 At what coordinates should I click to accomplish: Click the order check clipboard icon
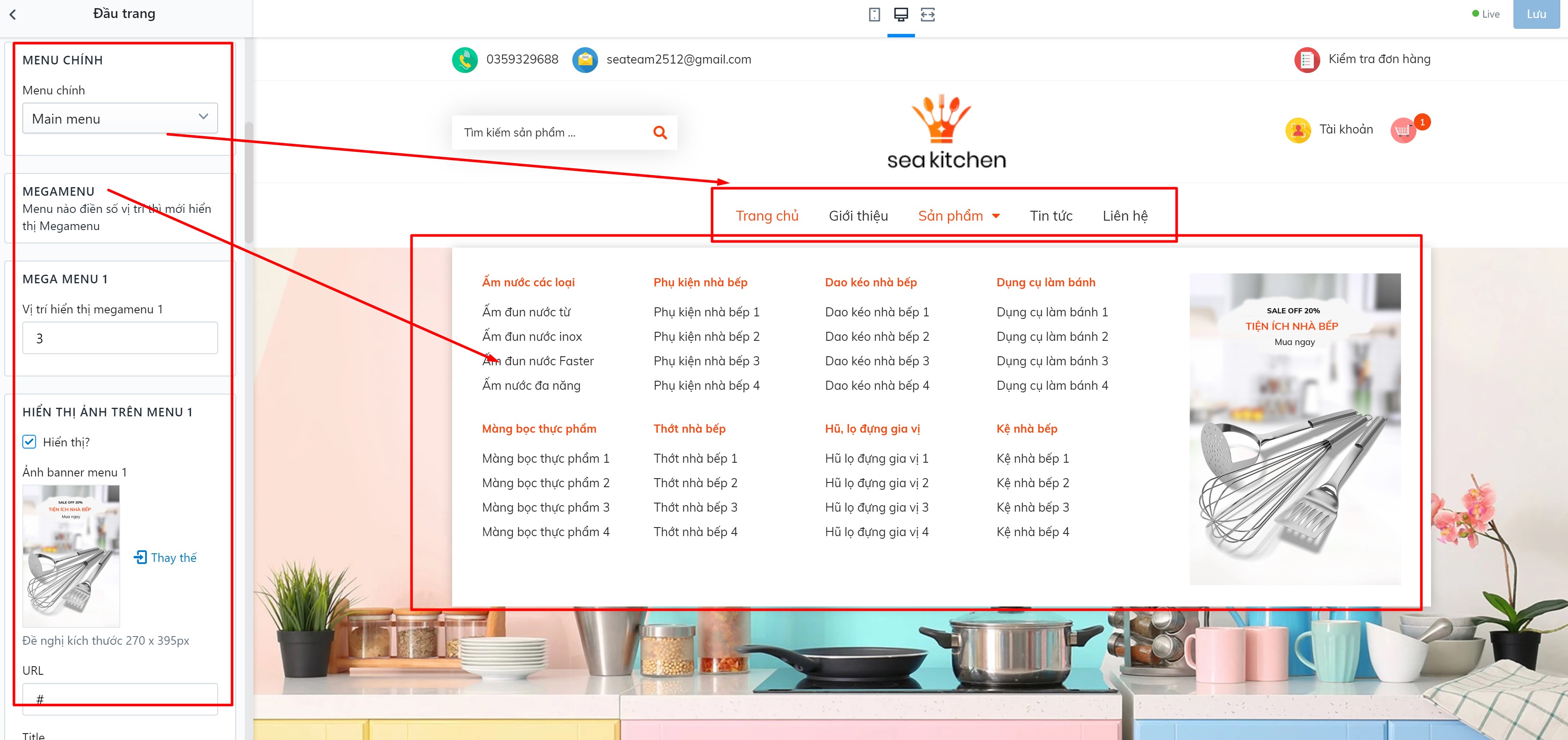[1307, 60]
